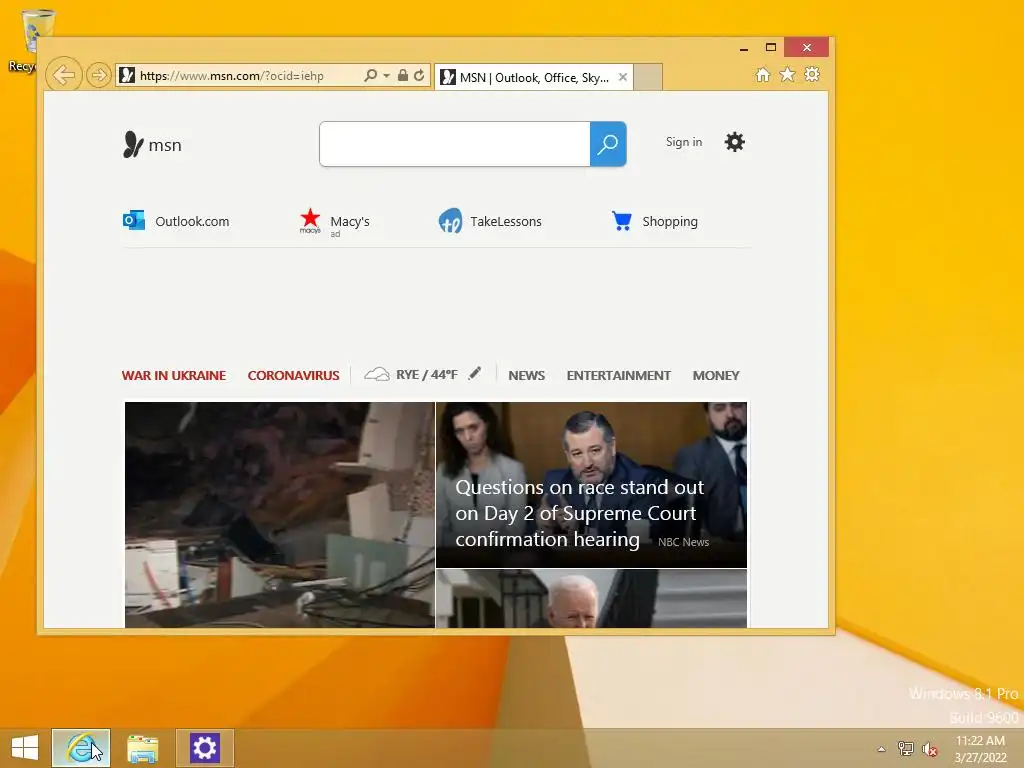Open the WAR IN UKRAINE section
This screenshot has width=1024, height=768.
[174, 376]
